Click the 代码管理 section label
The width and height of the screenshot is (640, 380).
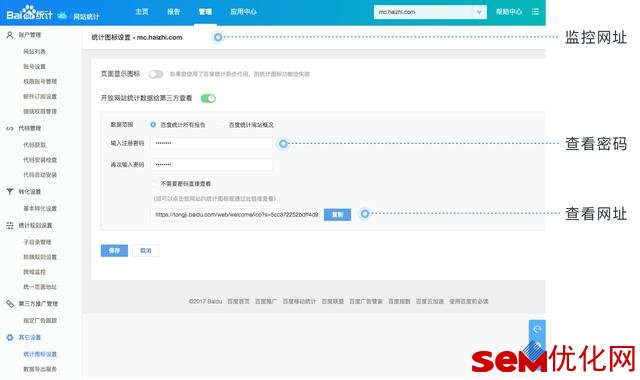click(30, 128)
